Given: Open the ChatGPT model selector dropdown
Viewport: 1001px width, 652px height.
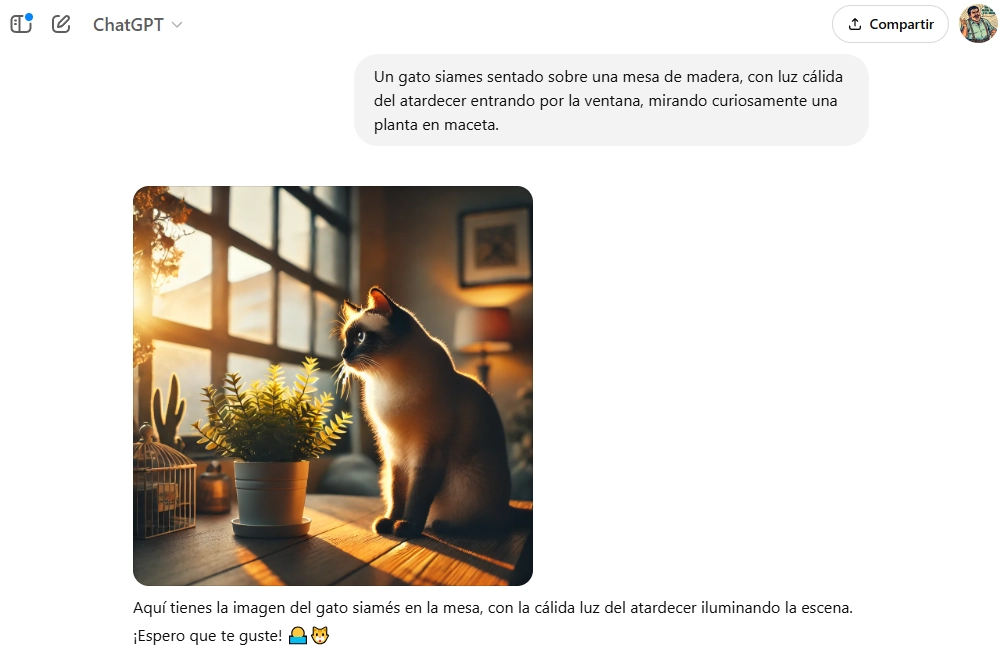Looking at the screenshot, I should coord(137,24).
